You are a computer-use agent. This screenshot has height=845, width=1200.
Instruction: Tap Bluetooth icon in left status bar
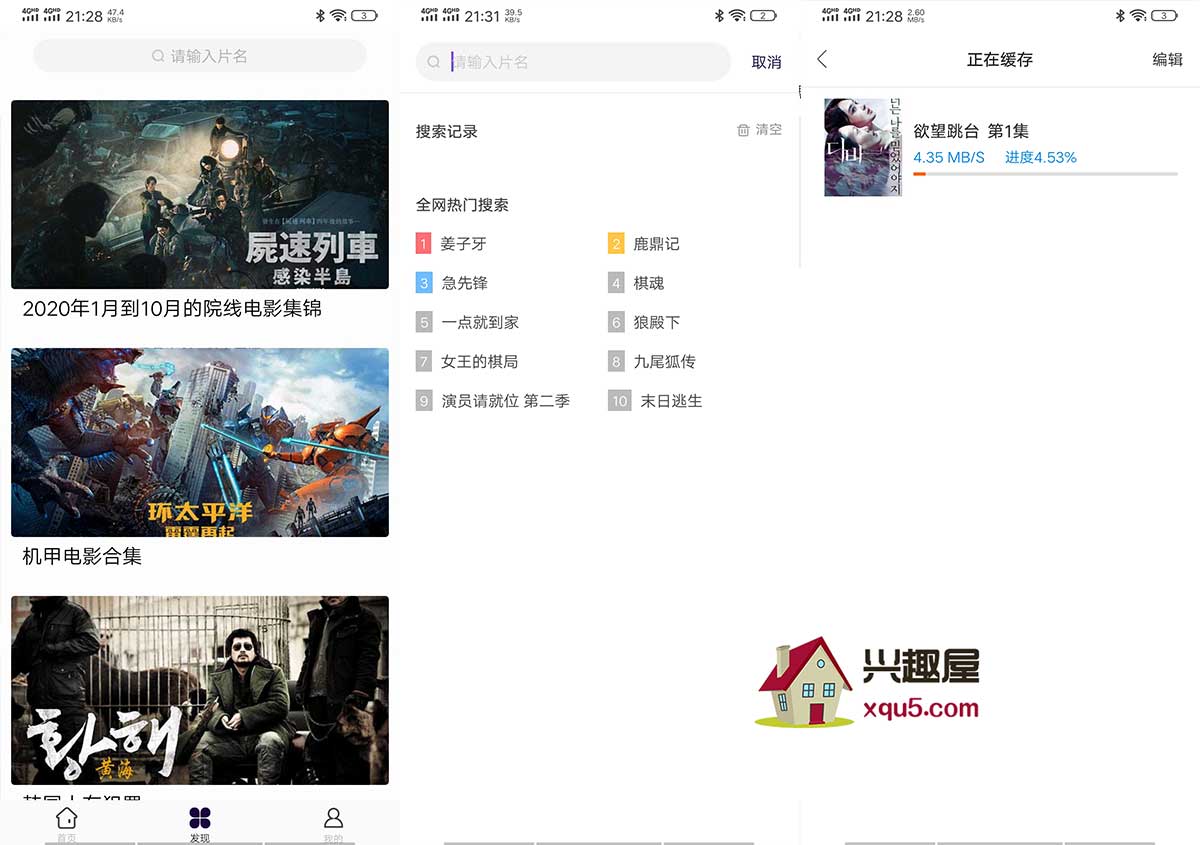click(320, 15)
